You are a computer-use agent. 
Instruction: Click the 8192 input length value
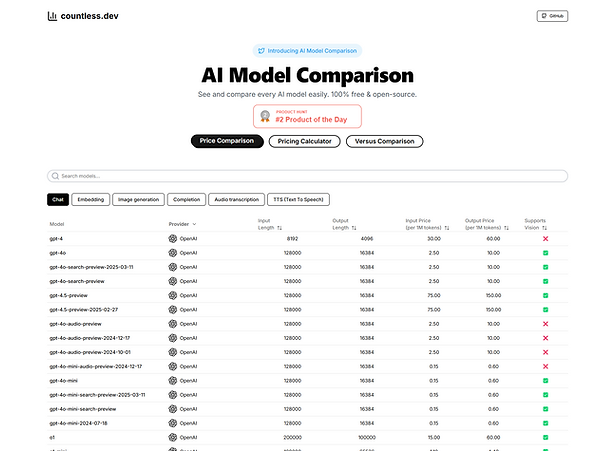click(x=293, y=239)
